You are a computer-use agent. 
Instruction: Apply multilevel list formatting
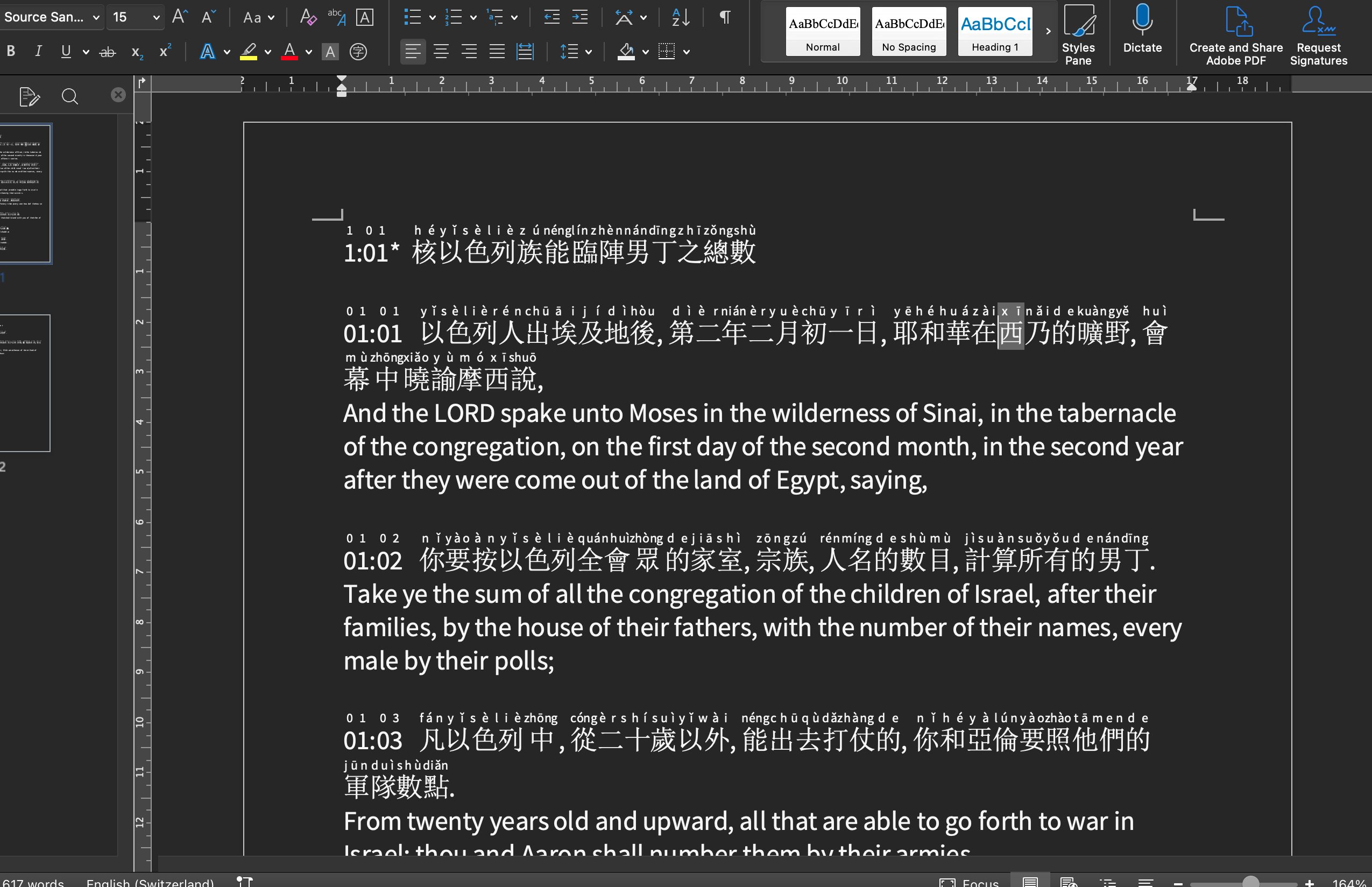(494, 17)
